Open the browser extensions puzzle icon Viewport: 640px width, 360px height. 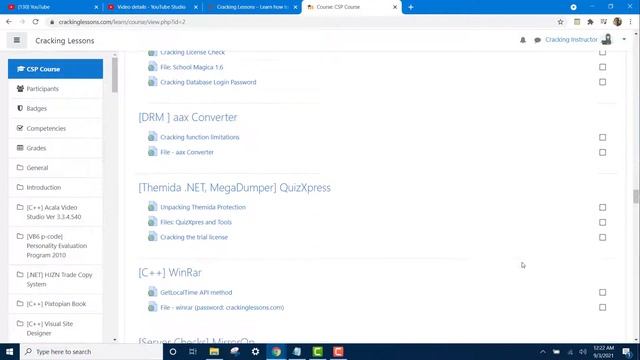pos(590,22)
